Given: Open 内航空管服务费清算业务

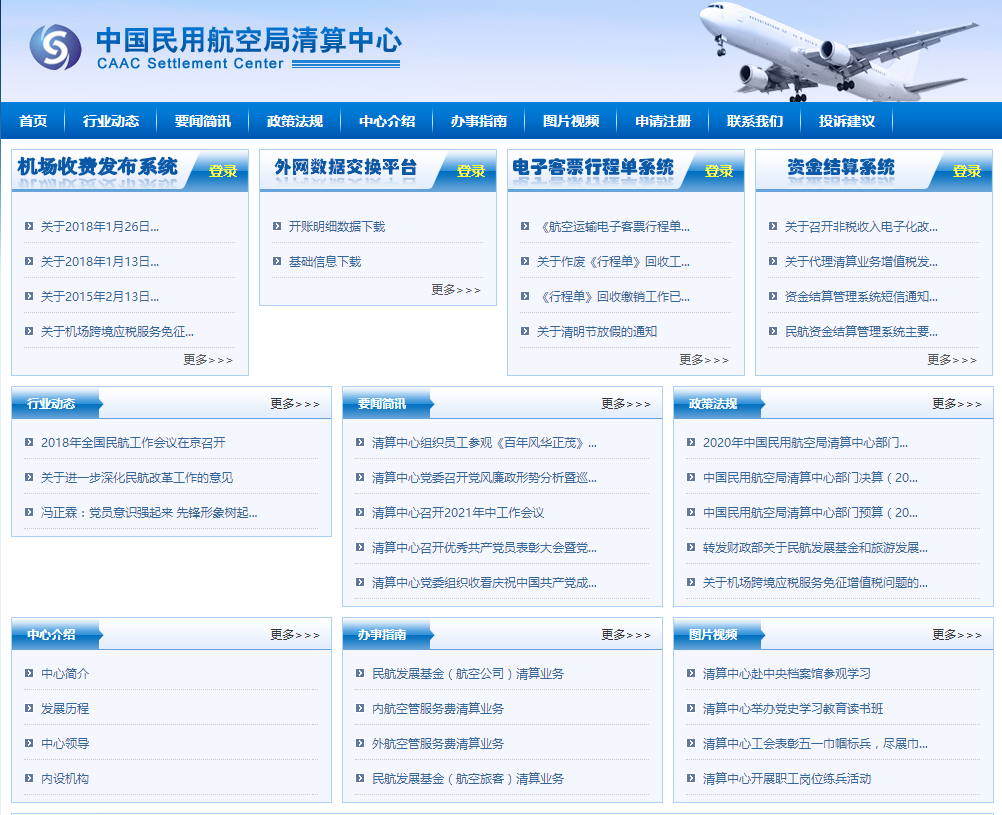Looking at the screenshot, I should click(x=438, y=709).
